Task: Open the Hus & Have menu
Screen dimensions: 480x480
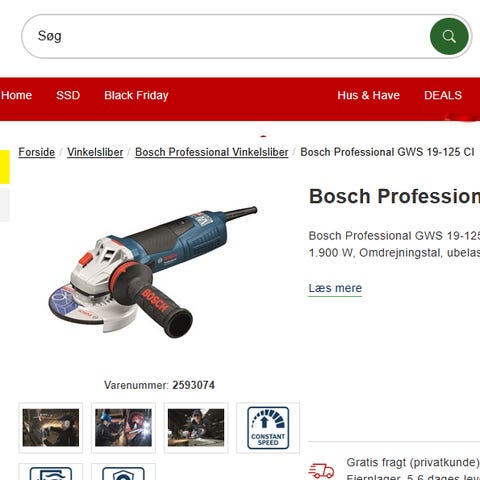Action: coord(368,95)
